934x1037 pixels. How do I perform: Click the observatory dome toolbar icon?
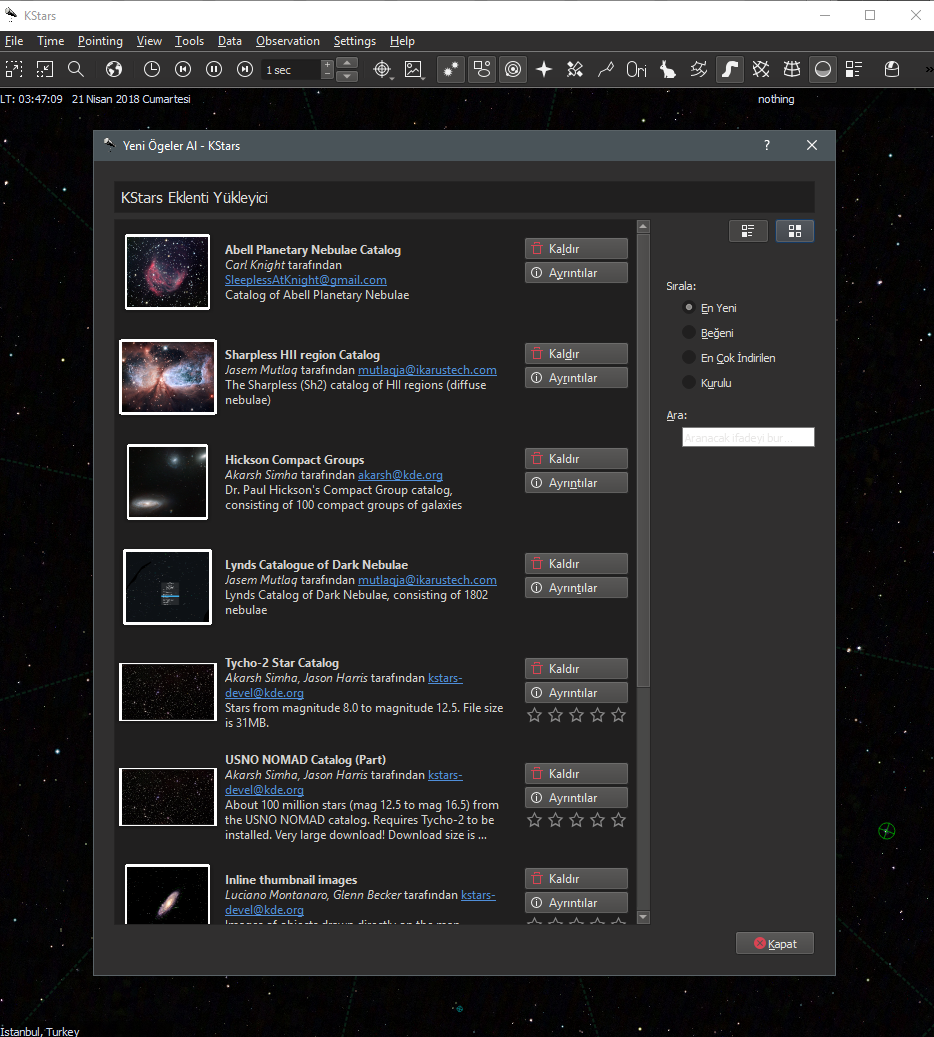[892, 69]
